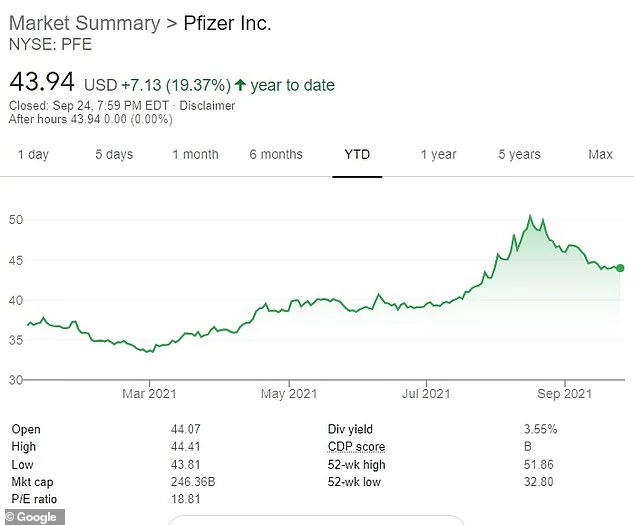634x525 pixels.
Task: Choose the 5 years range tab
Action: tap(519, 154)
